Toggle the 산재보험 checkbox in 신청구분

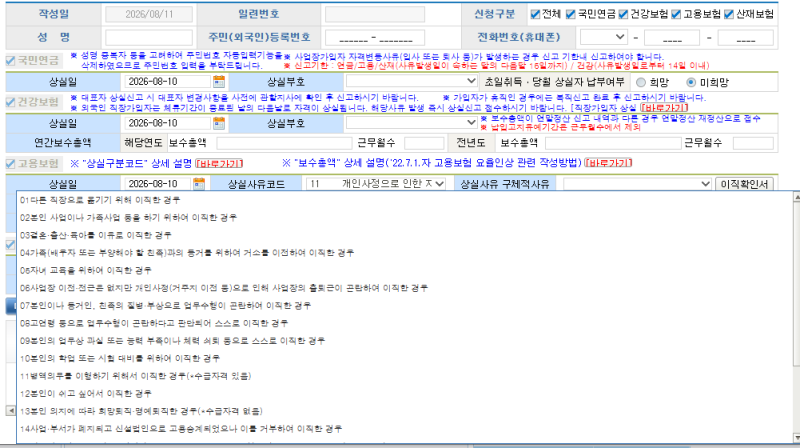pos(729,14)
